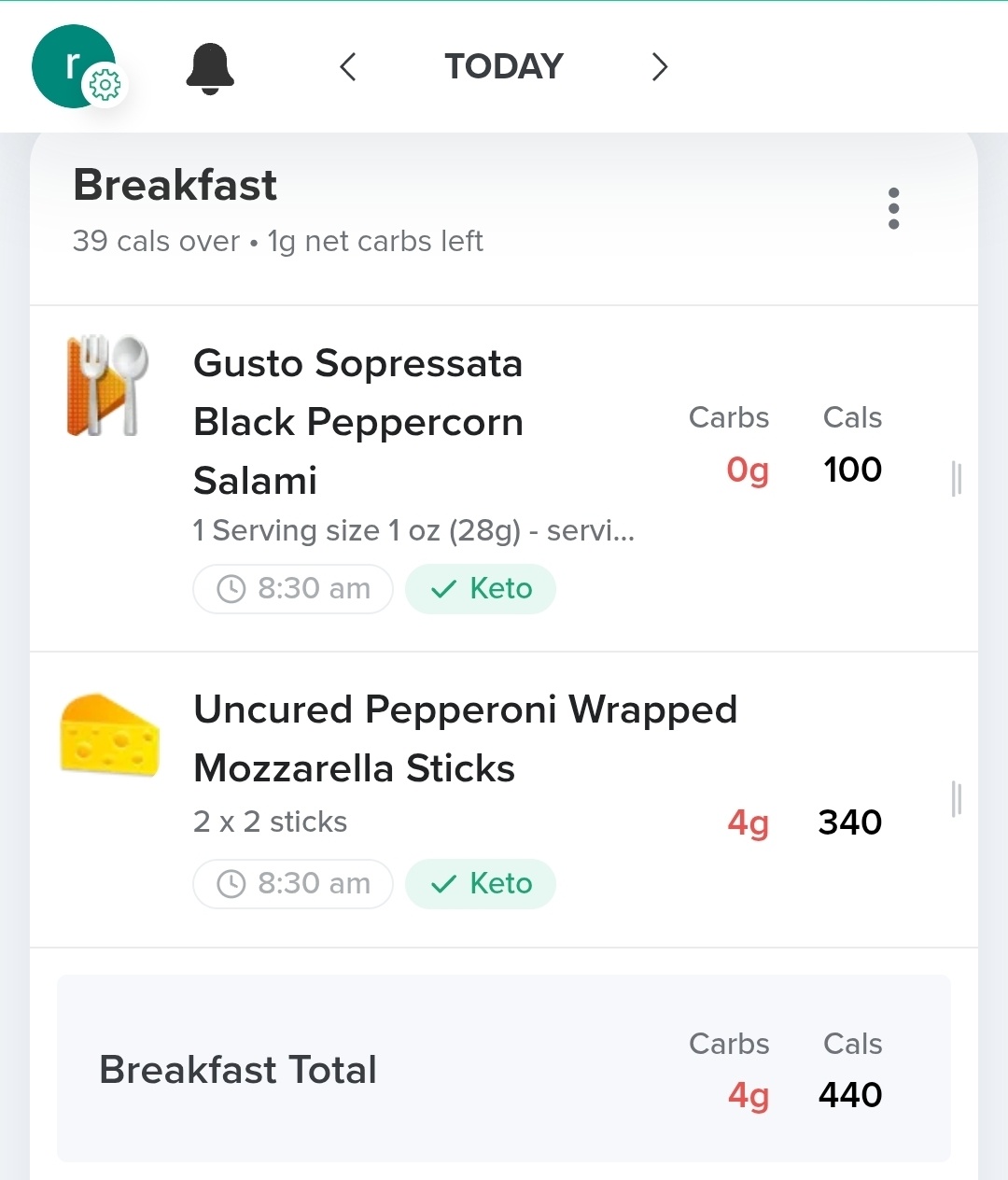This screenshot has height=1180, width=1008.
Task: Open Breakfast three-dot options menu
Action: coord(893,208)
